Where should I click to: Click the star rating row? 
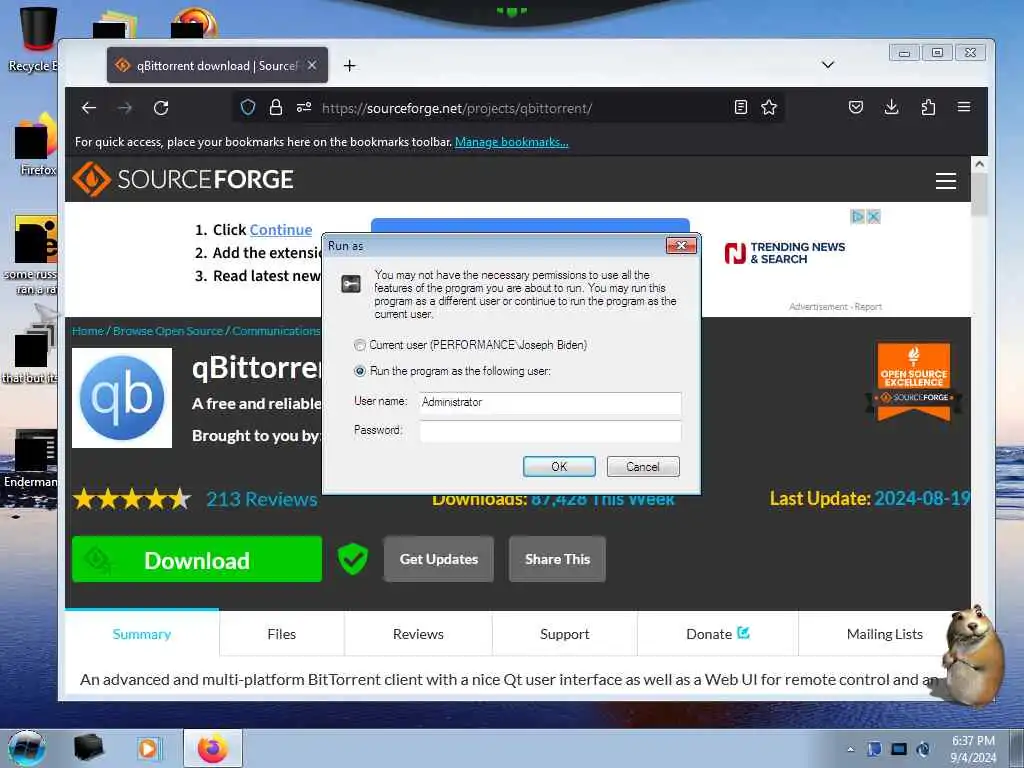pyautogui.click(x=132, y=499)
